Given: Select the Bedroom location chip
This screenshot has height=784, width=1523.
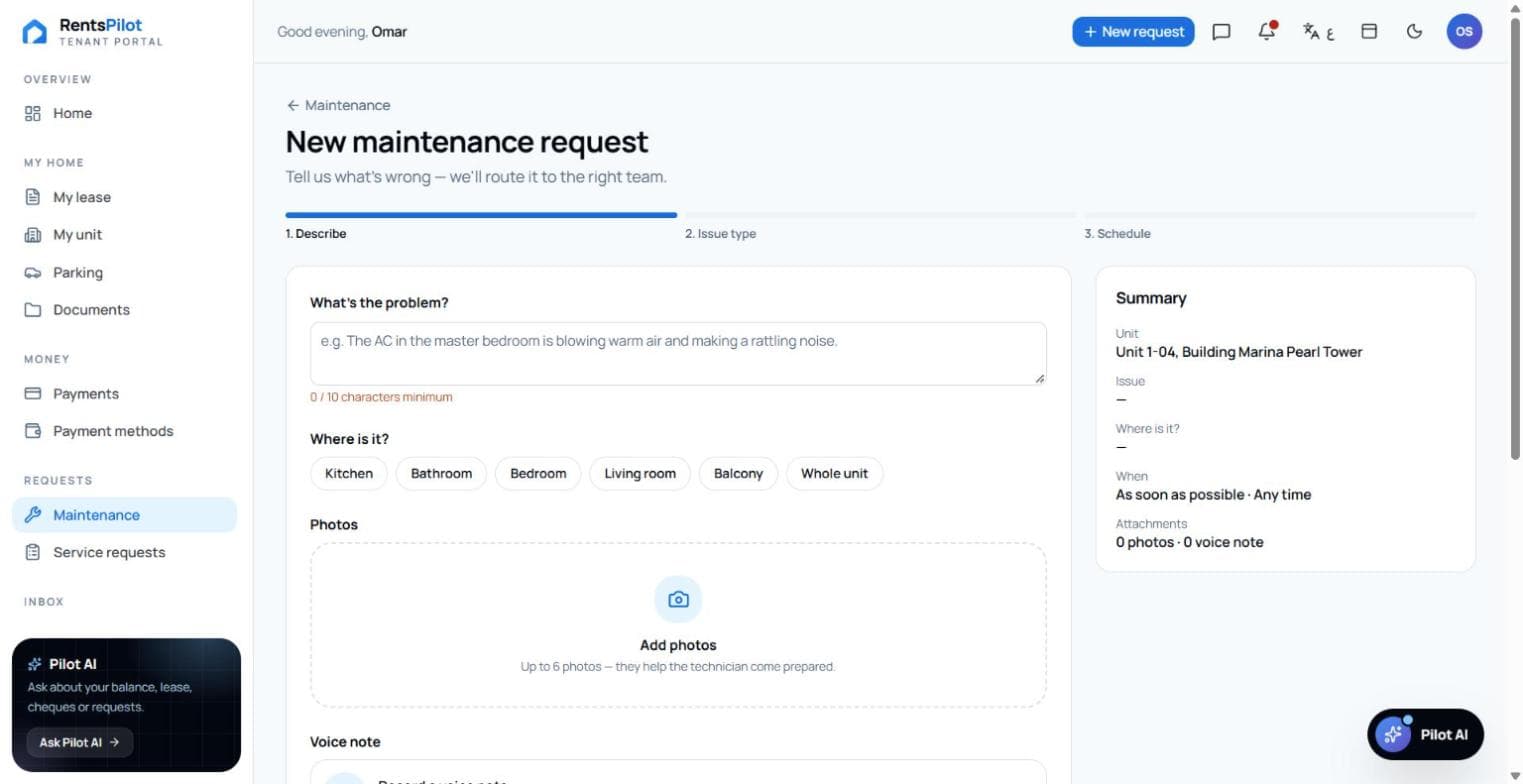Looking at the screenshot, I should (538, 474).
